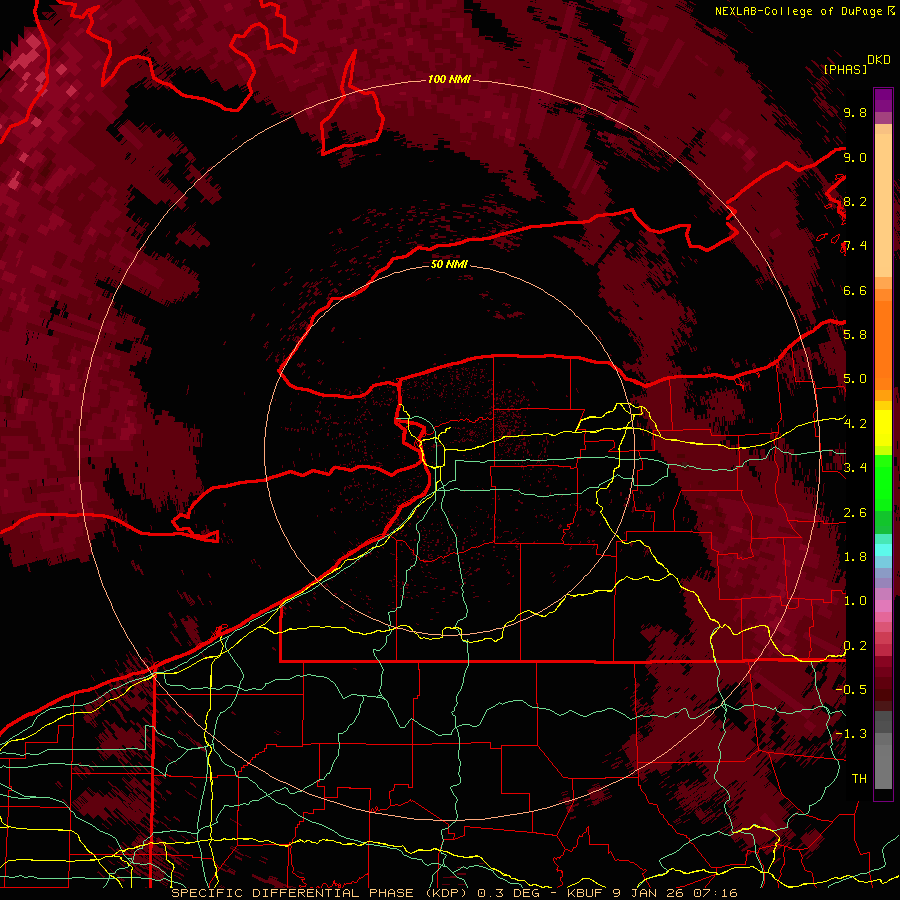Select the 9.8 value on the scale
This screenshot has height=900, width=900.
pyautogui.click(x=855, y=113)
